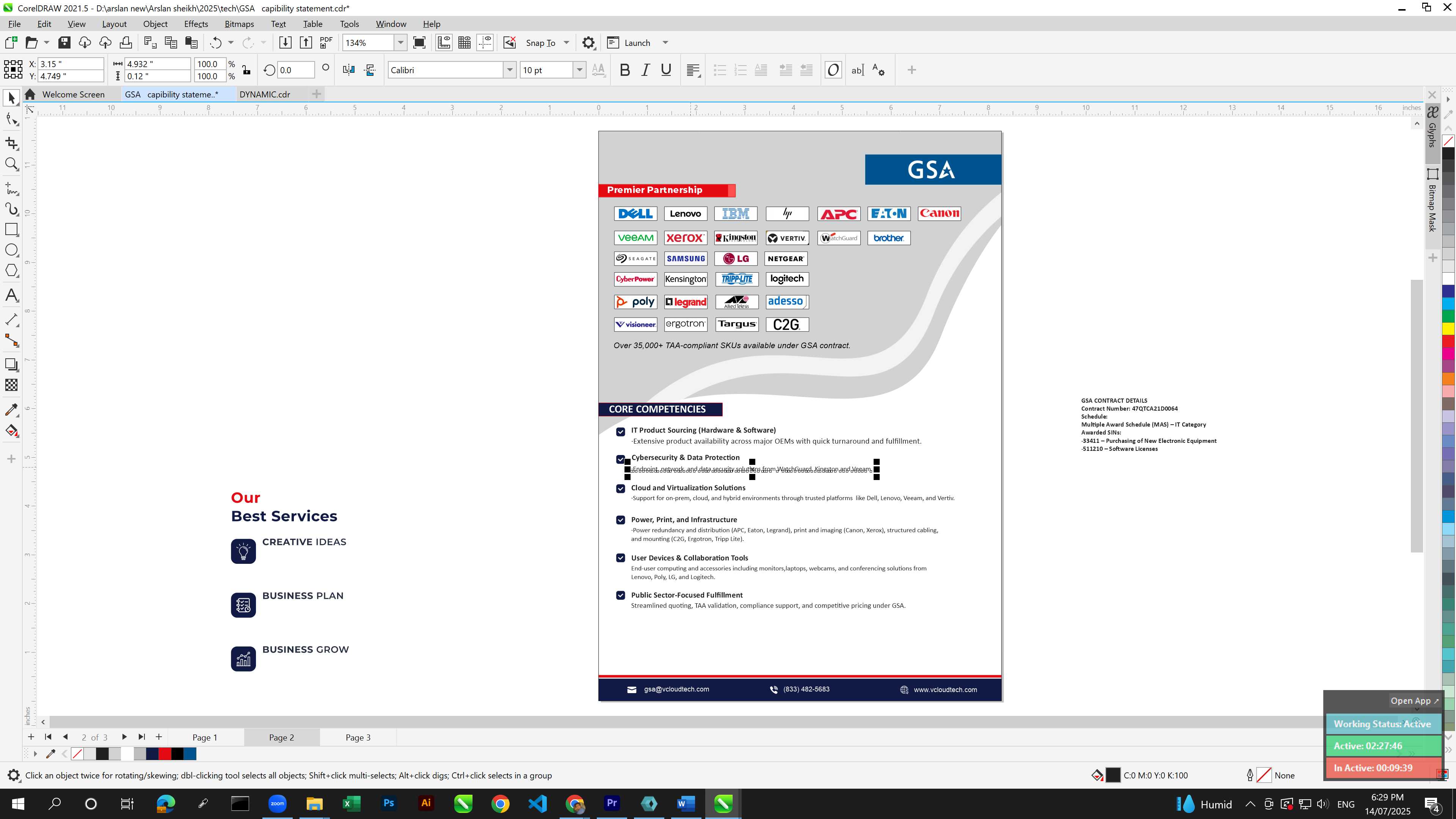1456x819 pixels.
Task: Open the Object menu
Action: point(155,24)
